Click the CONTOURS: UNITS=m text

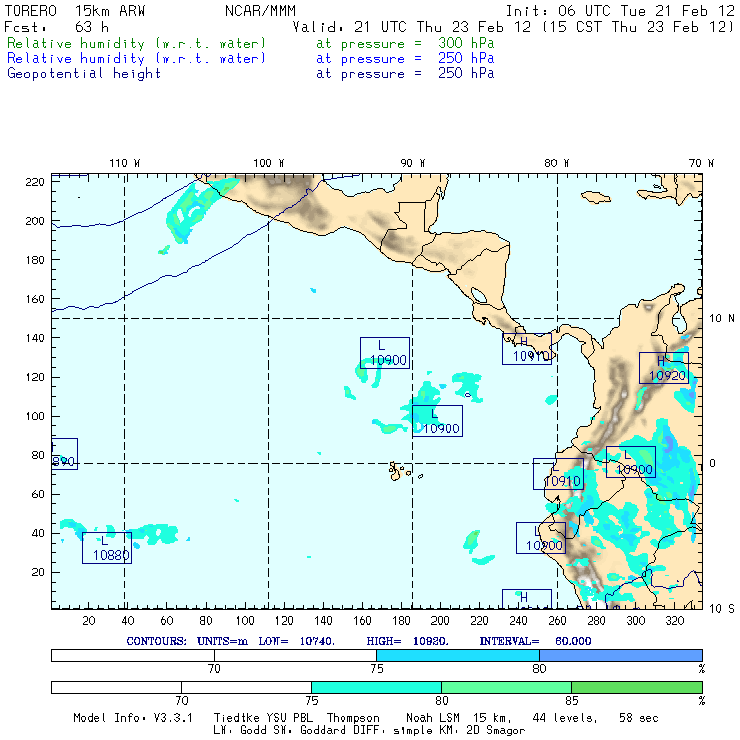click(x=187, y=641)
